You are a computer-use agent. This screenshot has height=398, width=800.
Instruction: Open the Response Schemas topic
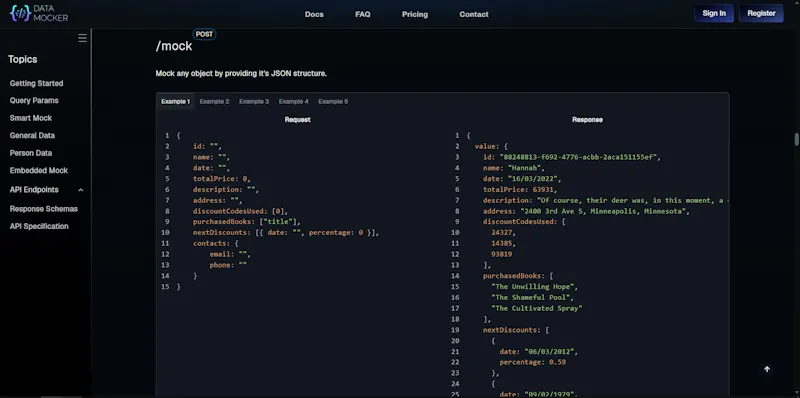click(x=44, y=209)
